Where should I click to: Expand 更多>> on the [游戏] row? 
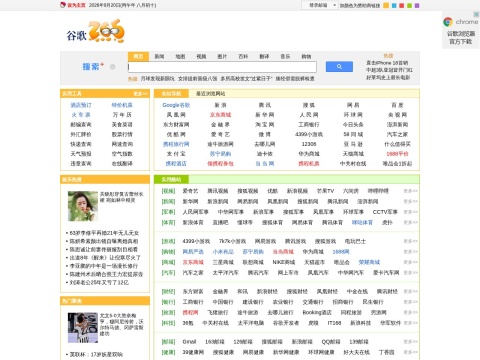410,241
